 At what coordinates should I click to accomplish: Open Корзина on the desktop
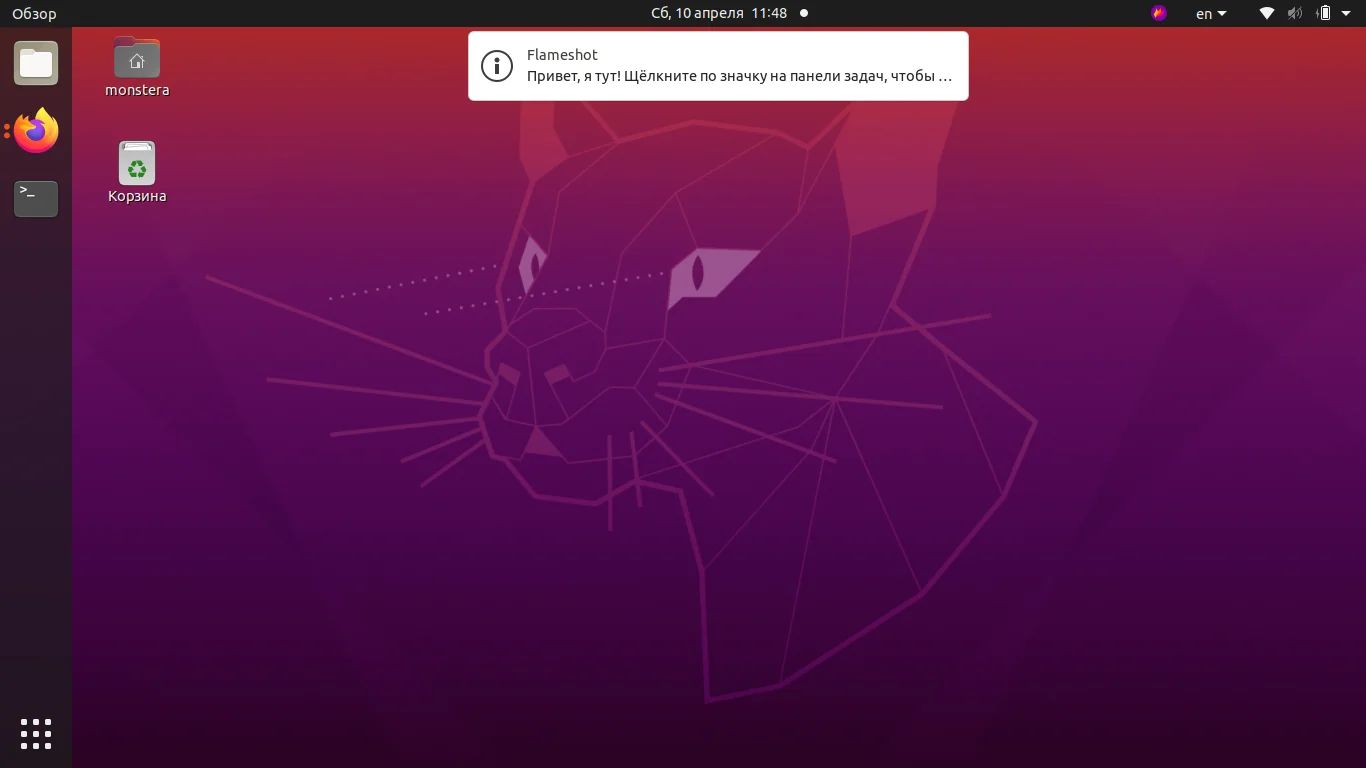[x=136, y=162]
